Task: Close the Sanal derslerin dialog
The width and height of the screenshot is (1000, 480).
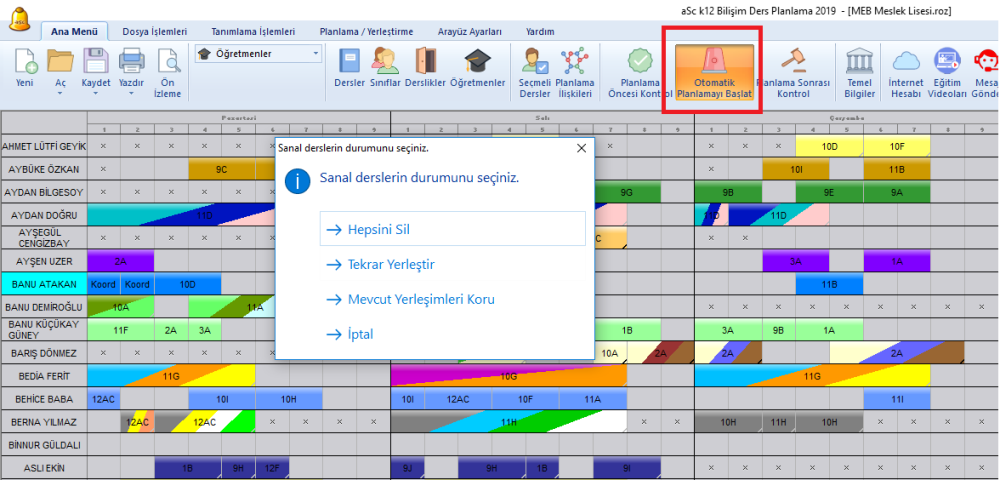Action: [581, 149]
